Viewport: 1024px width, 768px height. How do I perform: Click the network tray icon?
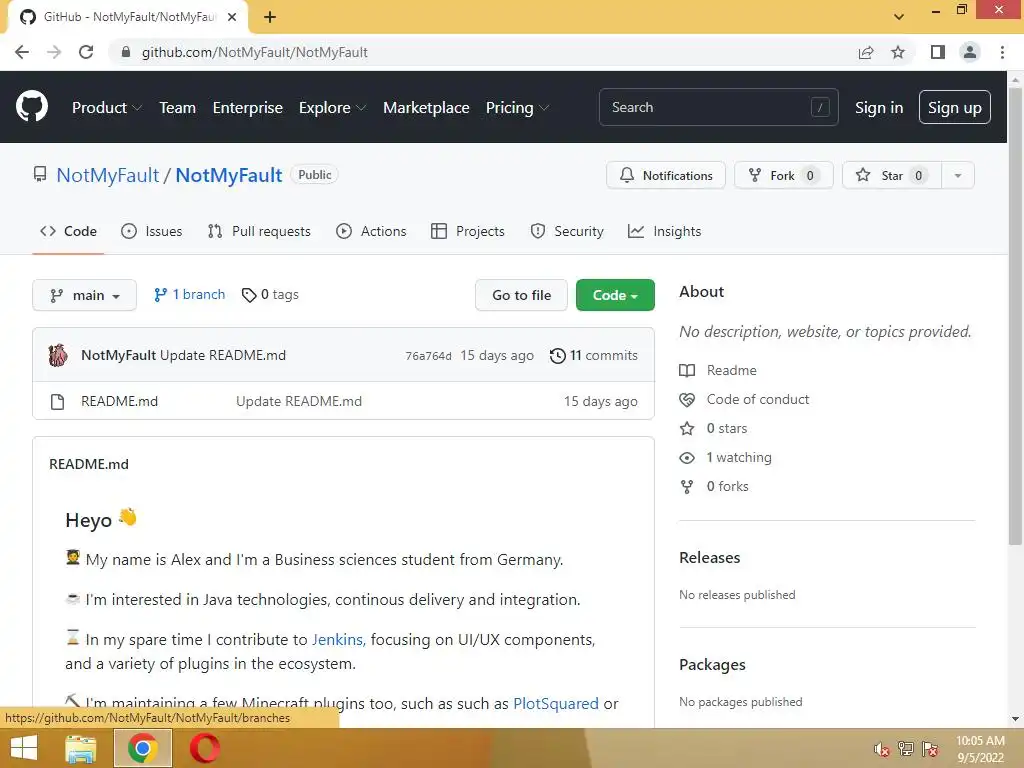coord(906,749)
